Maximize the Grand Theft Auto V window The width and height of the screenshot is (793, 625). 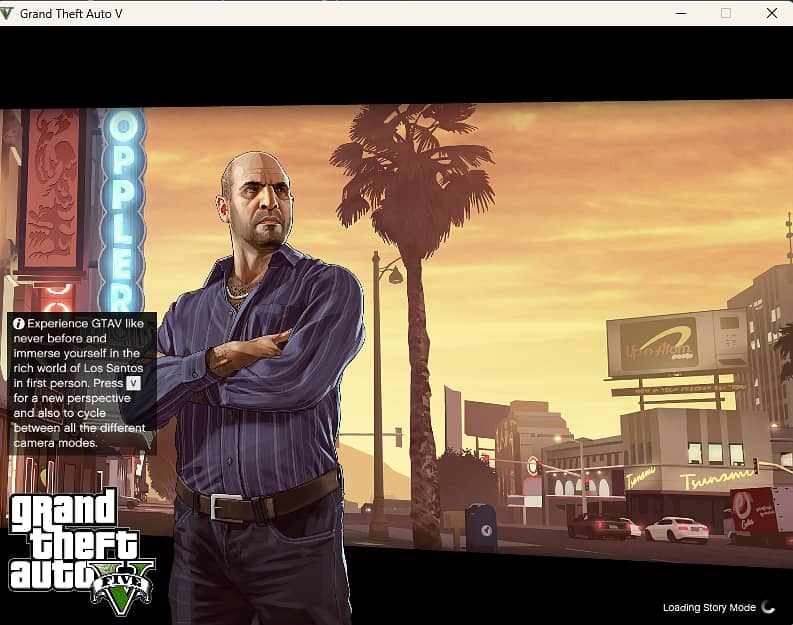point(726,13)
